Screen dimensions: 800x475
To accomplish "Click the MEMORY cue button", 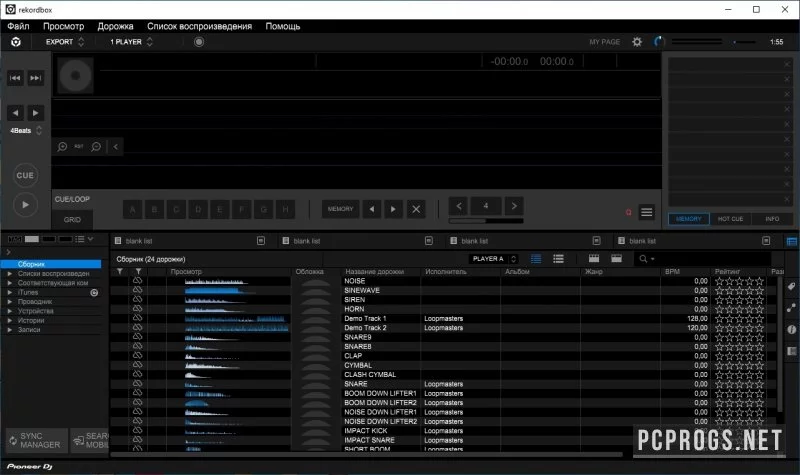I will pos(340,209).
